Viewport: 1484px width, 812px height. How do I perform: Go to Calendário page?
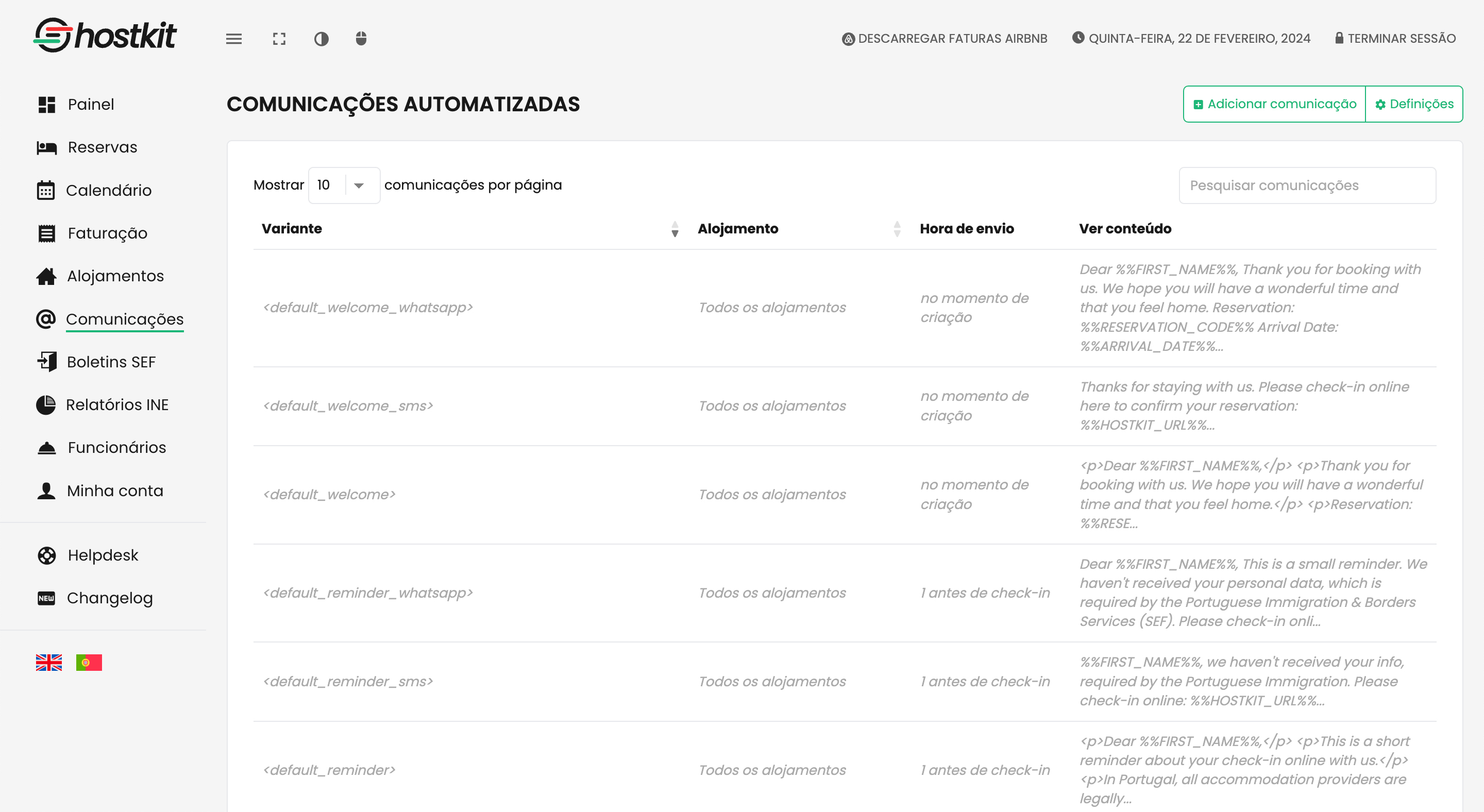[x=109, y=191]
